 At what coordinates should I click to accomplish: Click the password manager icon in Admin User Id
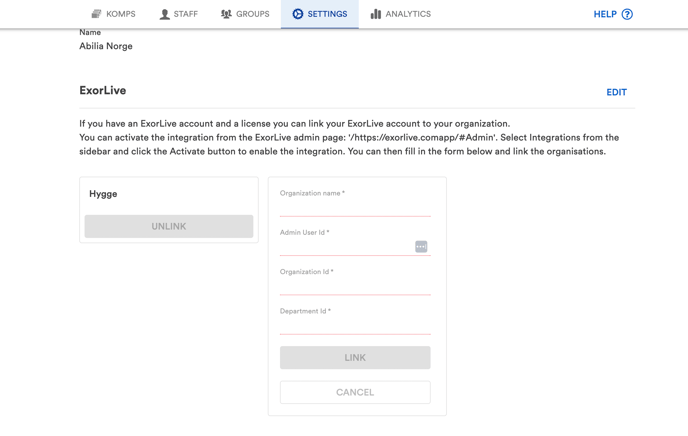tap(421, 247)
